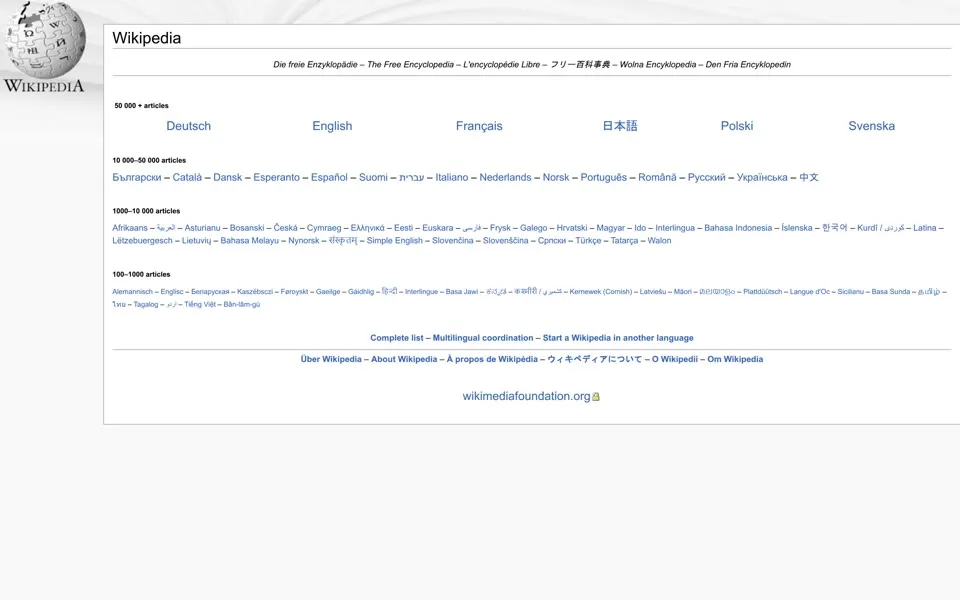The width and height of the screenshot is (960, 600).
Task: Open the Interlingua Wikipedia
Action: (675, 228)
